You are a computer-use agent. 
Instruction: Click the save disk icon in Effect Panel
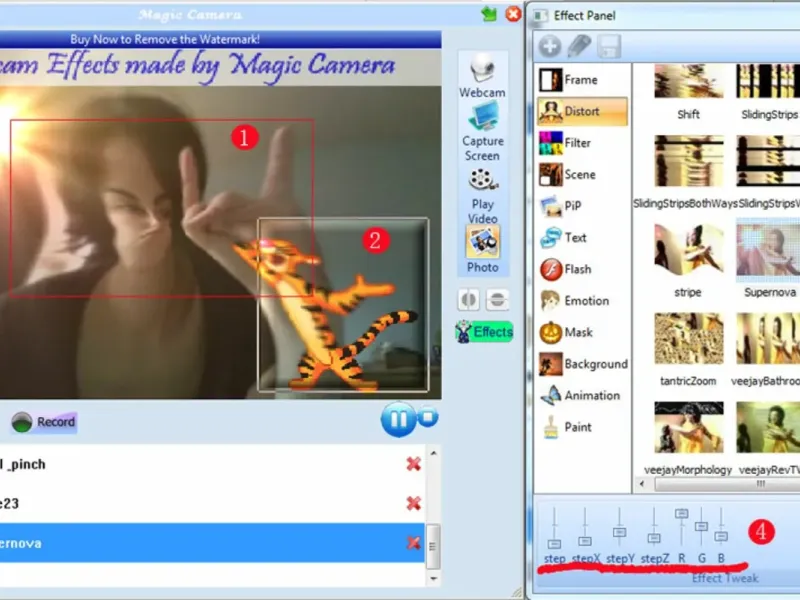pos(609,46)
